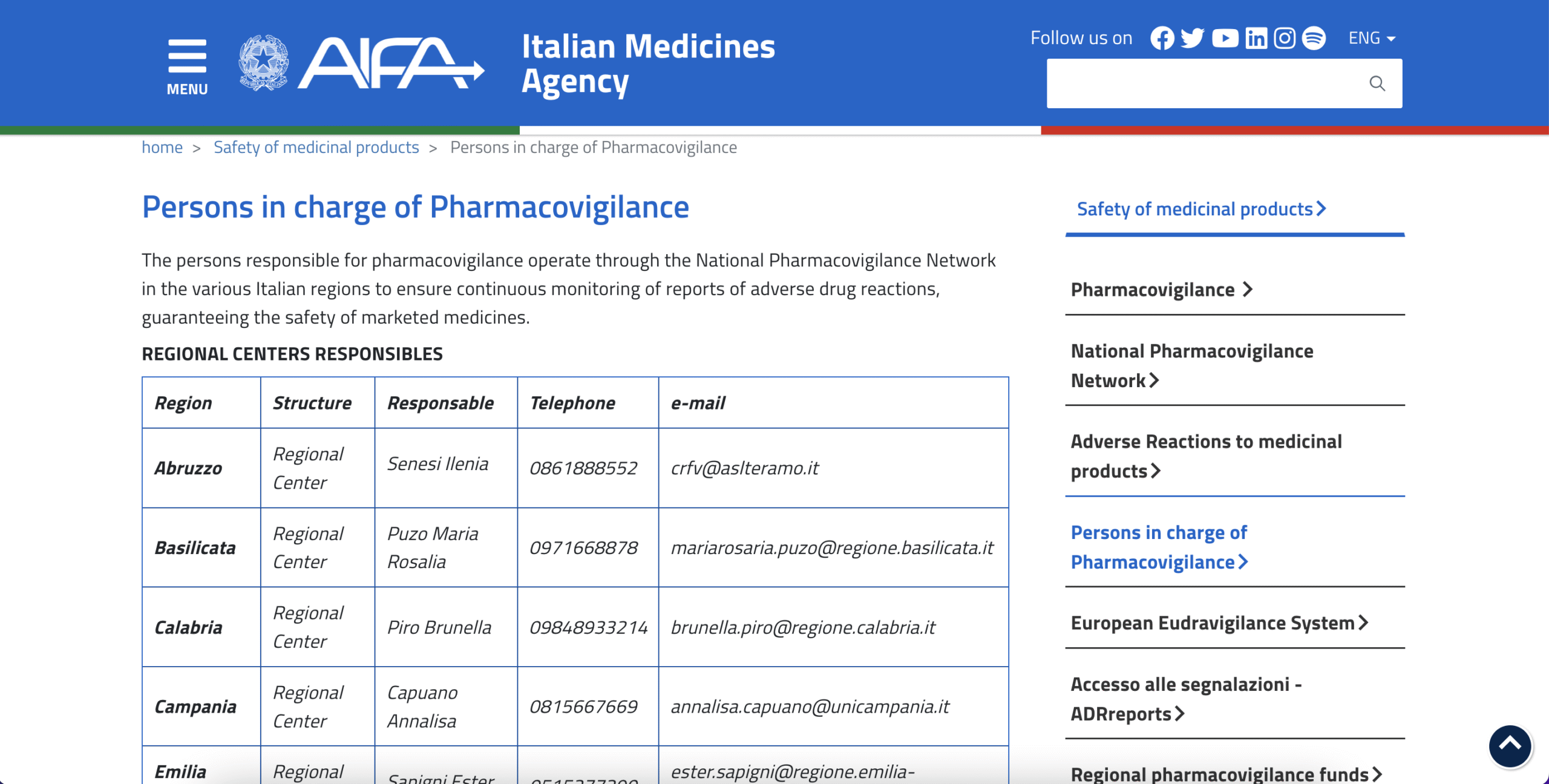The width and height of the screenshot is (1549, 784).
Task: Click the AIFA logo
Action: click(x=361, y=63)
